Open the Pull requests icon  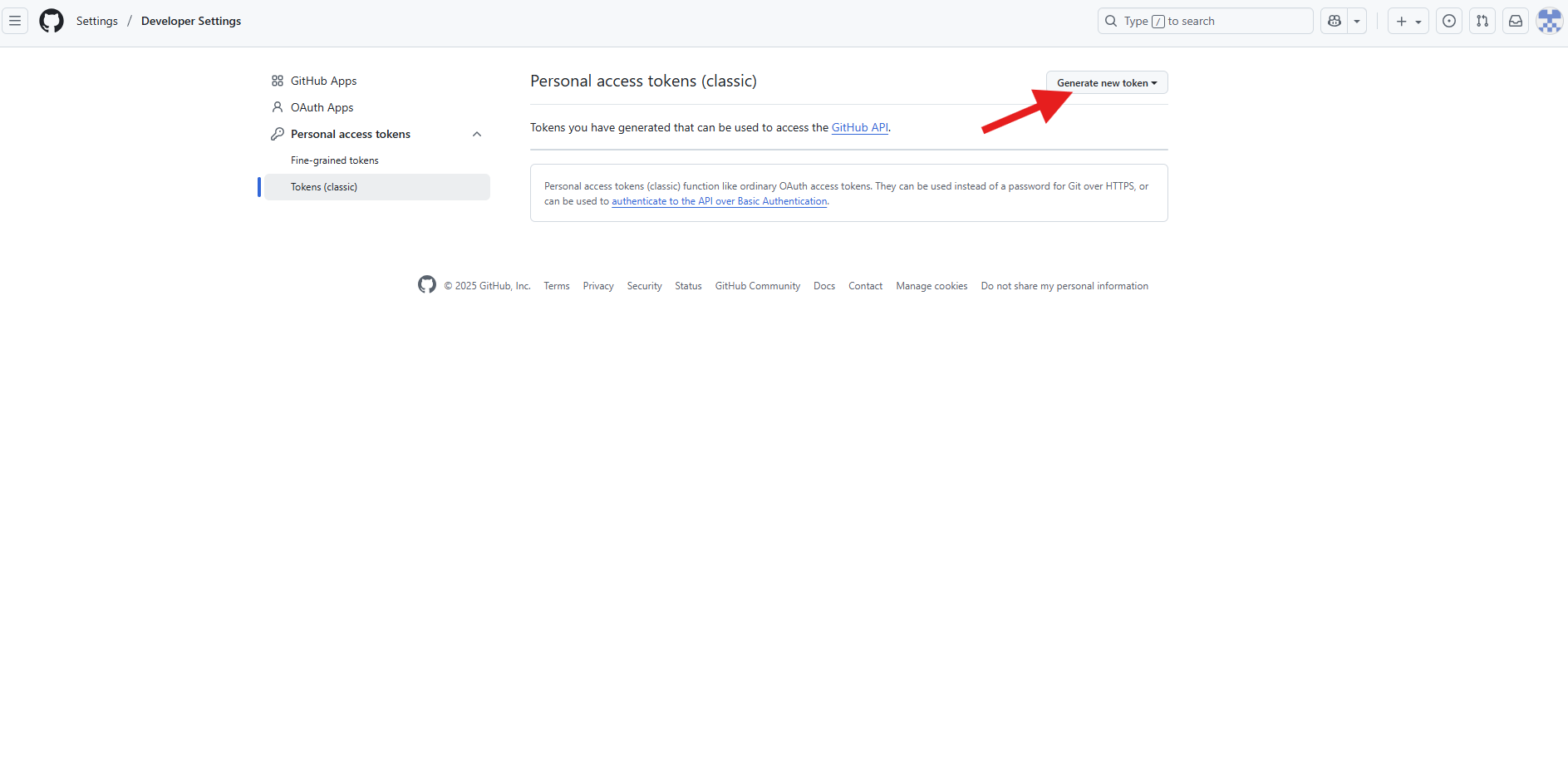point(1482,21)
